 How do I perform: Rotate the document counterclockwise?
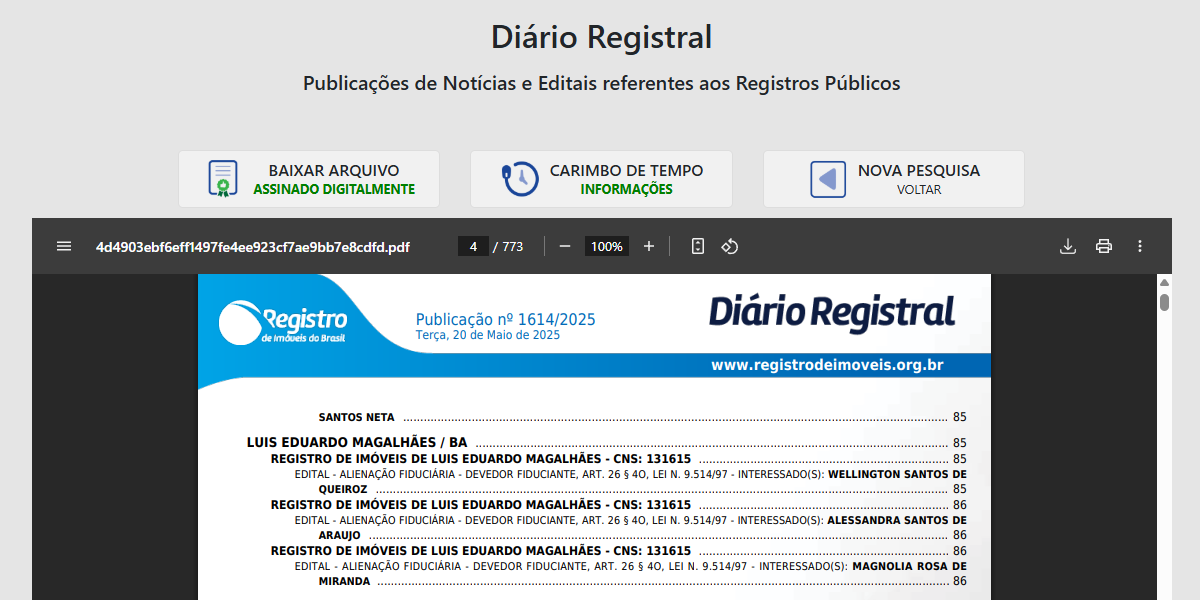click(x=730, y=246)
